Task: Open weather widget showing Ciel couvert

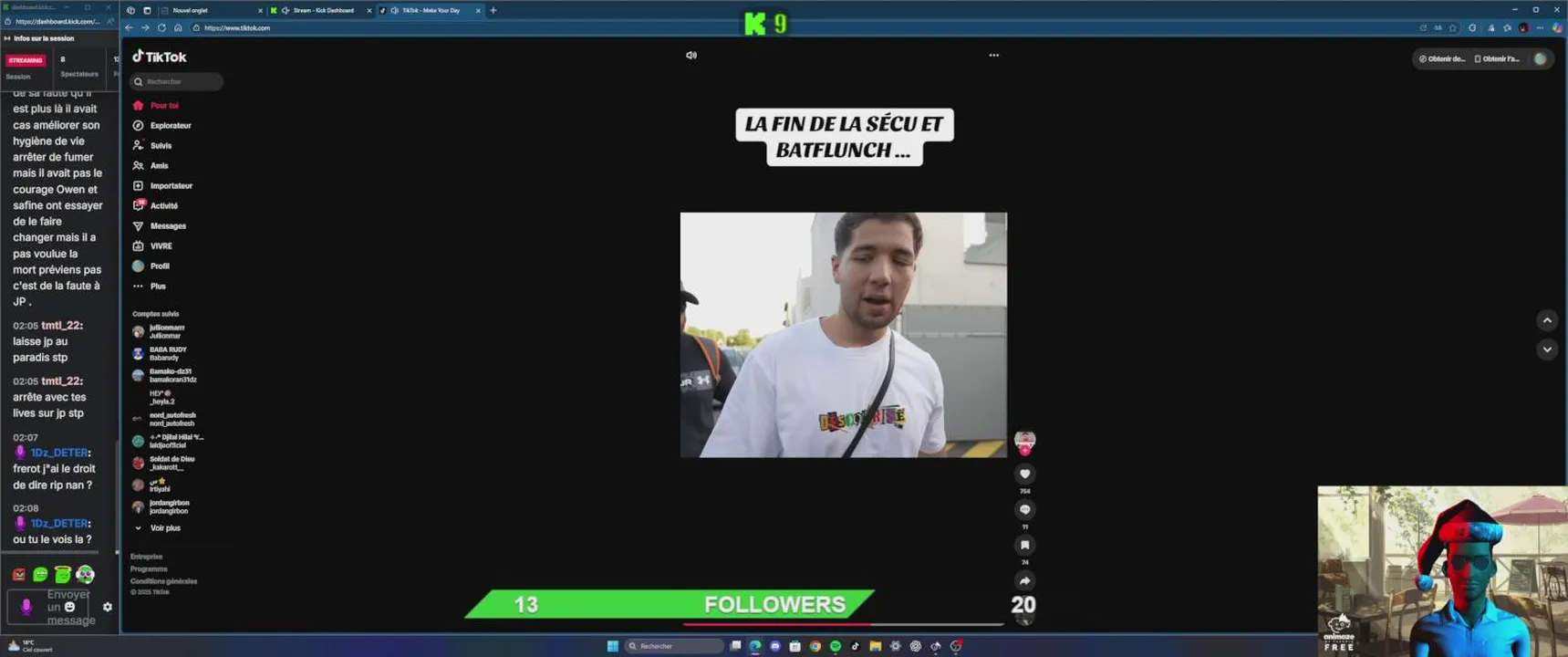Action: [x=30, y=646]
